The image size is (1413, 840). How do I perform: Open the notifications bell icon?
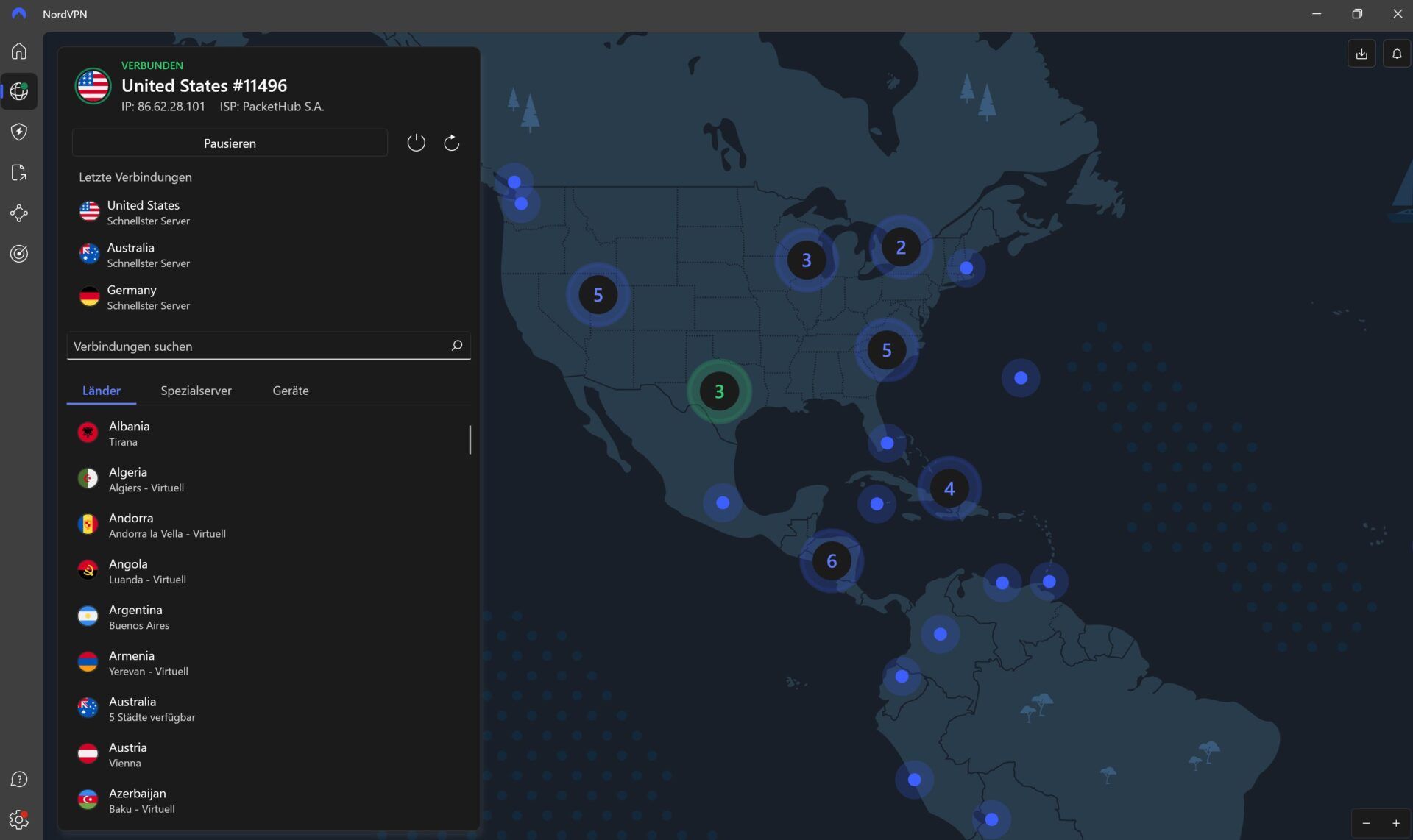click(1397, 54)
